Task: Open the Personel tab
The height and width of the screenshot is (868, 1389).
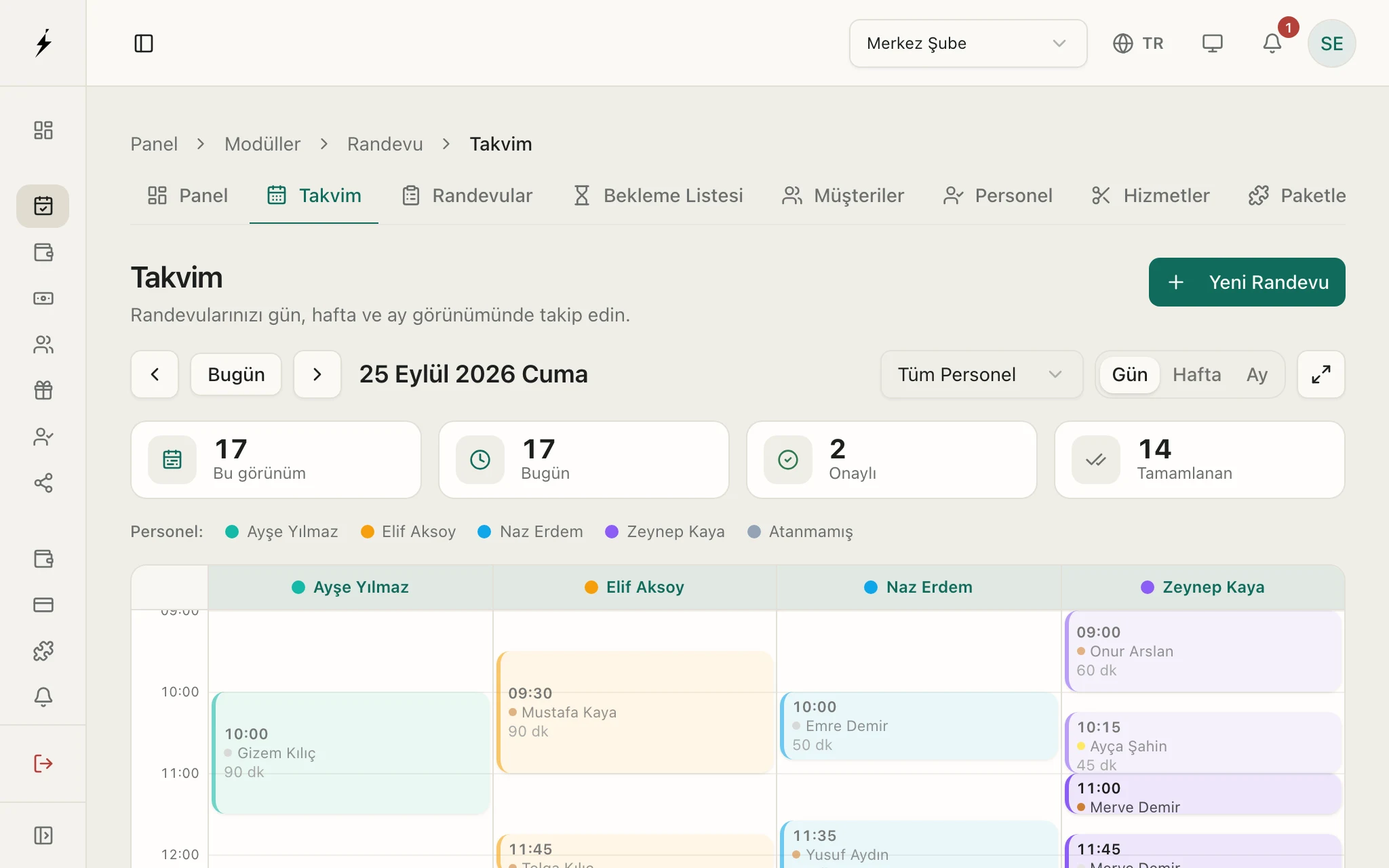Action: [x=998, y=195]
